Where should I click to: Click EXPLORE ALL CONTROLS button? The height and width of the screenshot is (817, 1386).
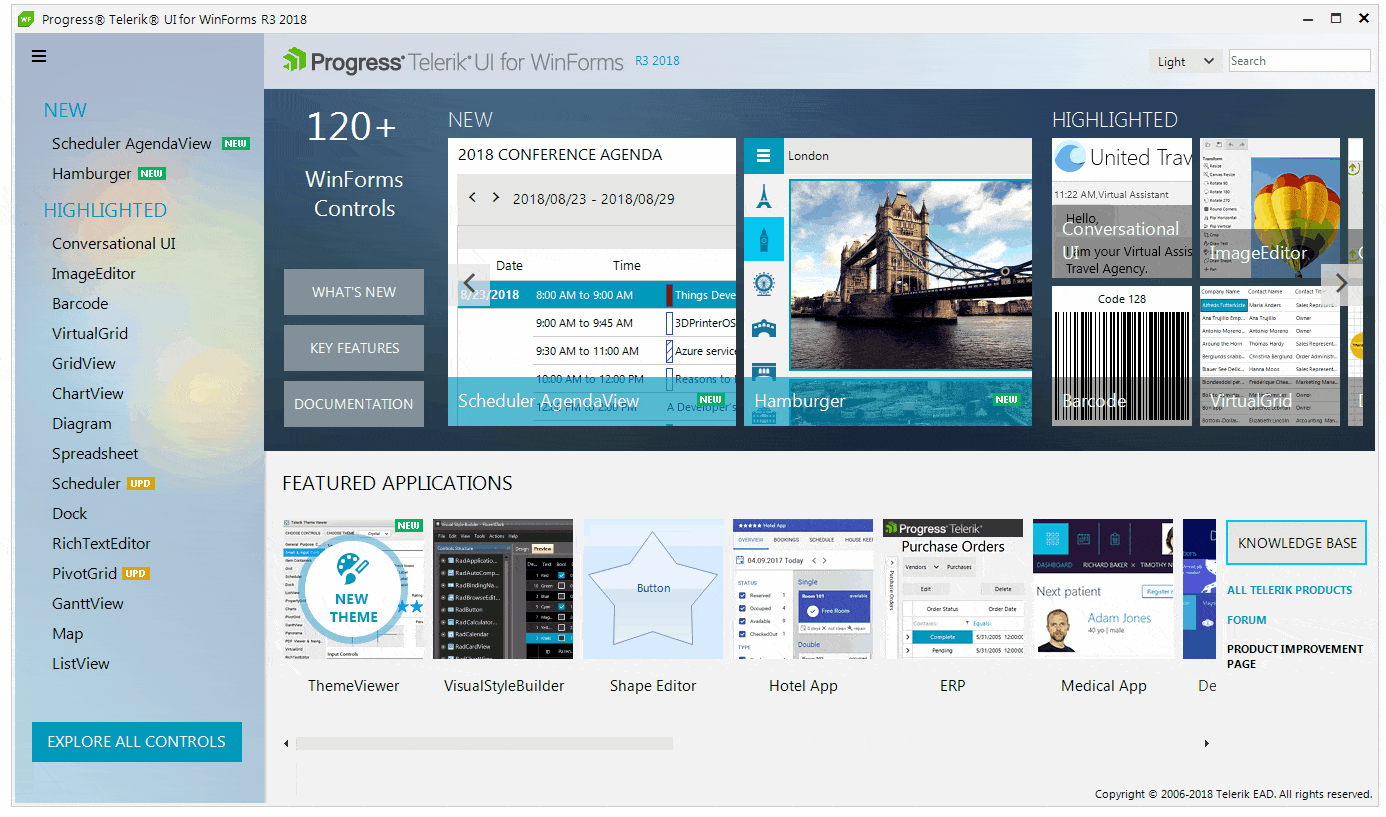[137, 742]
